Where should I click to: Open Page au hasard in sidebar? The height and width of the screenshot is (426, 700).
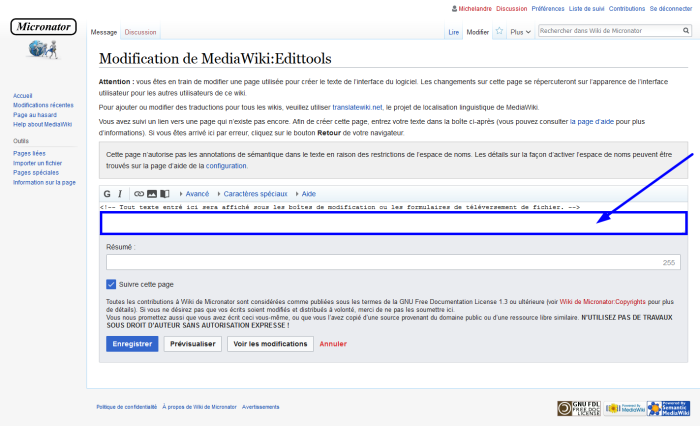[35, 115]
